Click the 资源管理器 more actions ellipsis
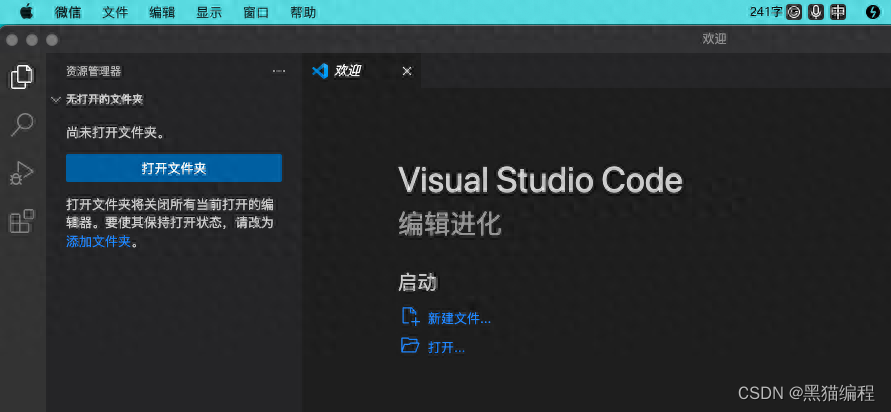The image size is (891, 412). click(x=278, y=71)
